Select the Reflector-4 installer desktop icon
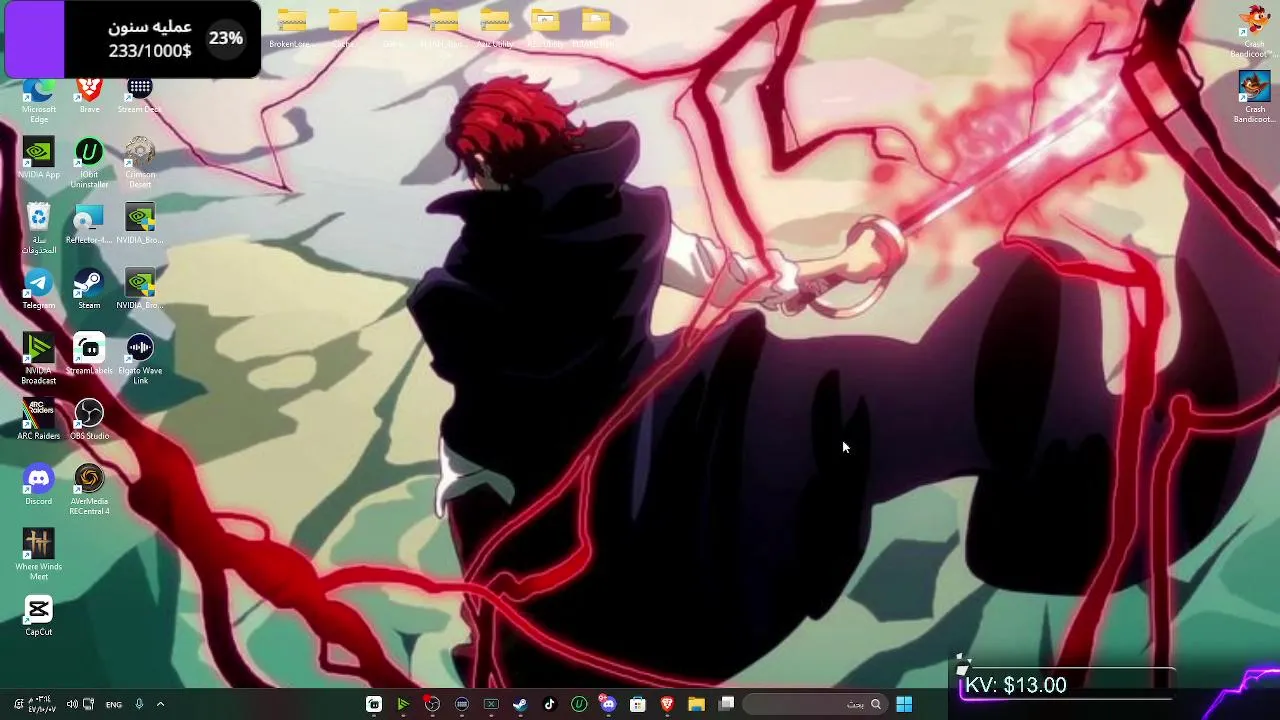Image resolution: width=1280 pixels, height=720 pixels. pos(89,225)
